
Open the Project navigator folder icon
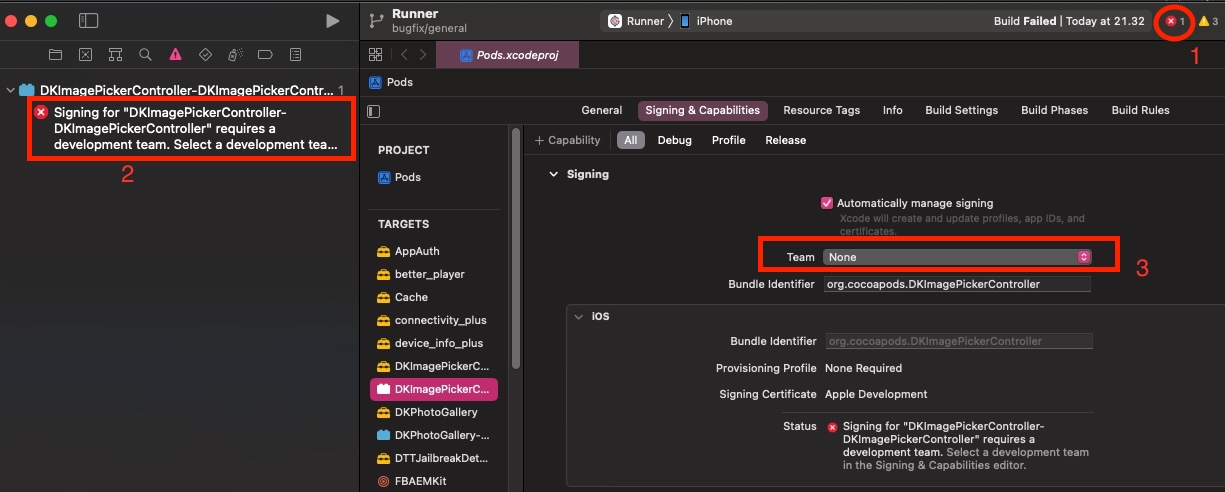[x=55, y=54]
